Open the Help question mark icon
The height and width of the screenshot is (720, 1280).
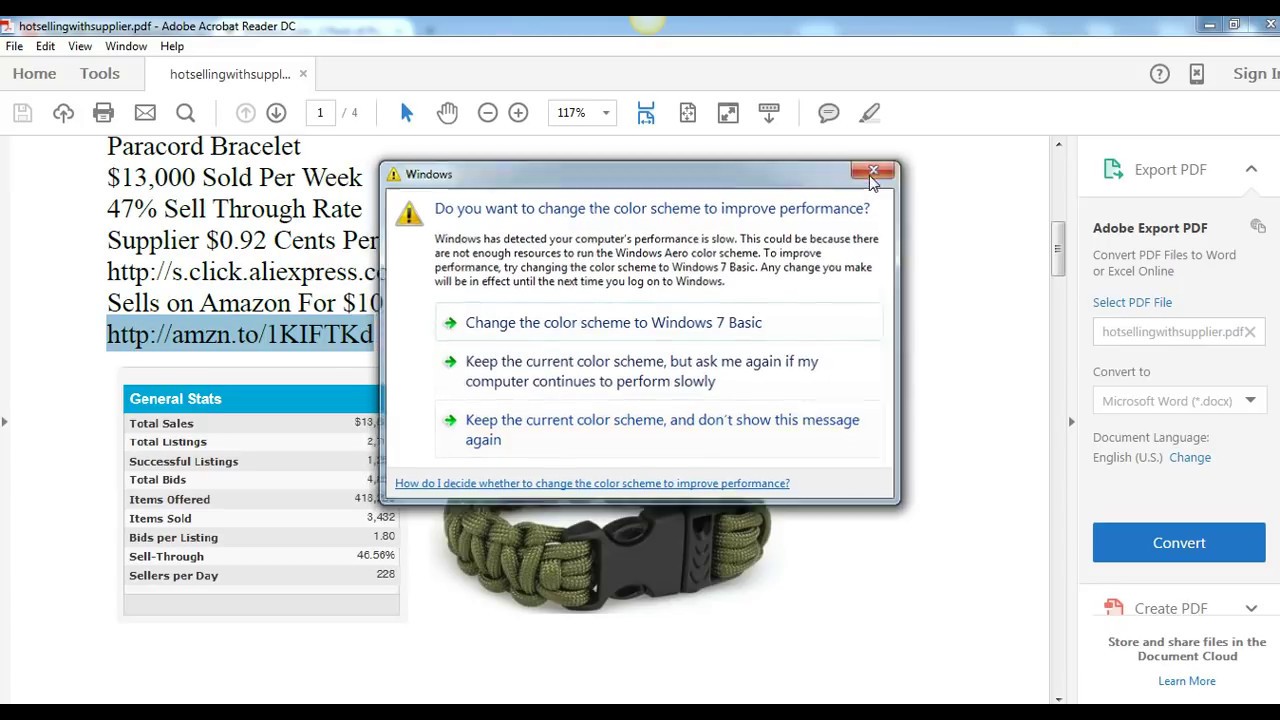(1160, 74)
